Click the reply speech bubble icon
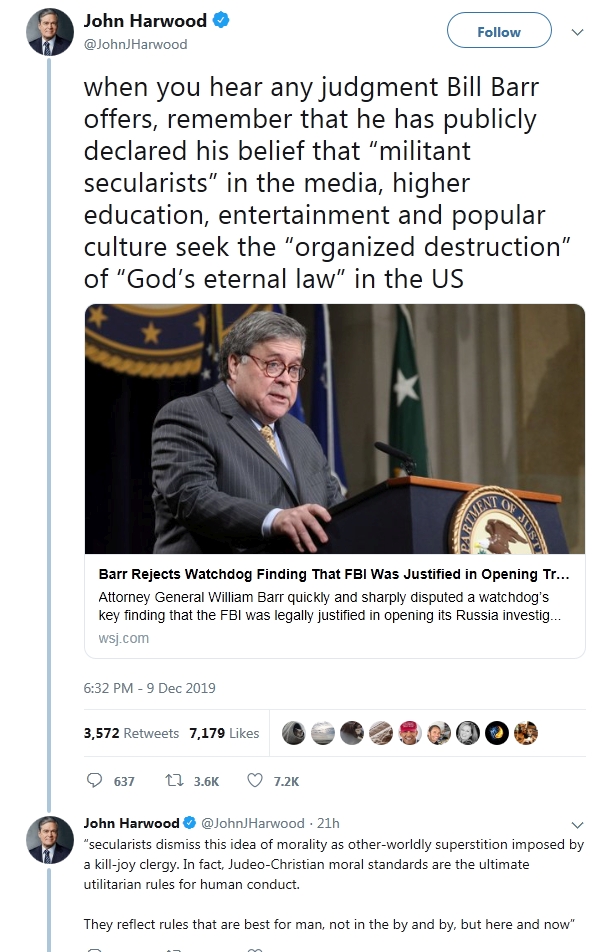605x952 pixels. point(95,780)
